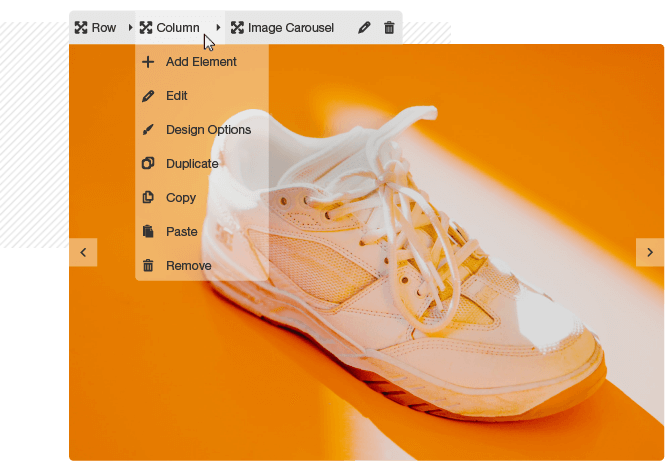Choose Edit from the Column menu

pos(202,96)
